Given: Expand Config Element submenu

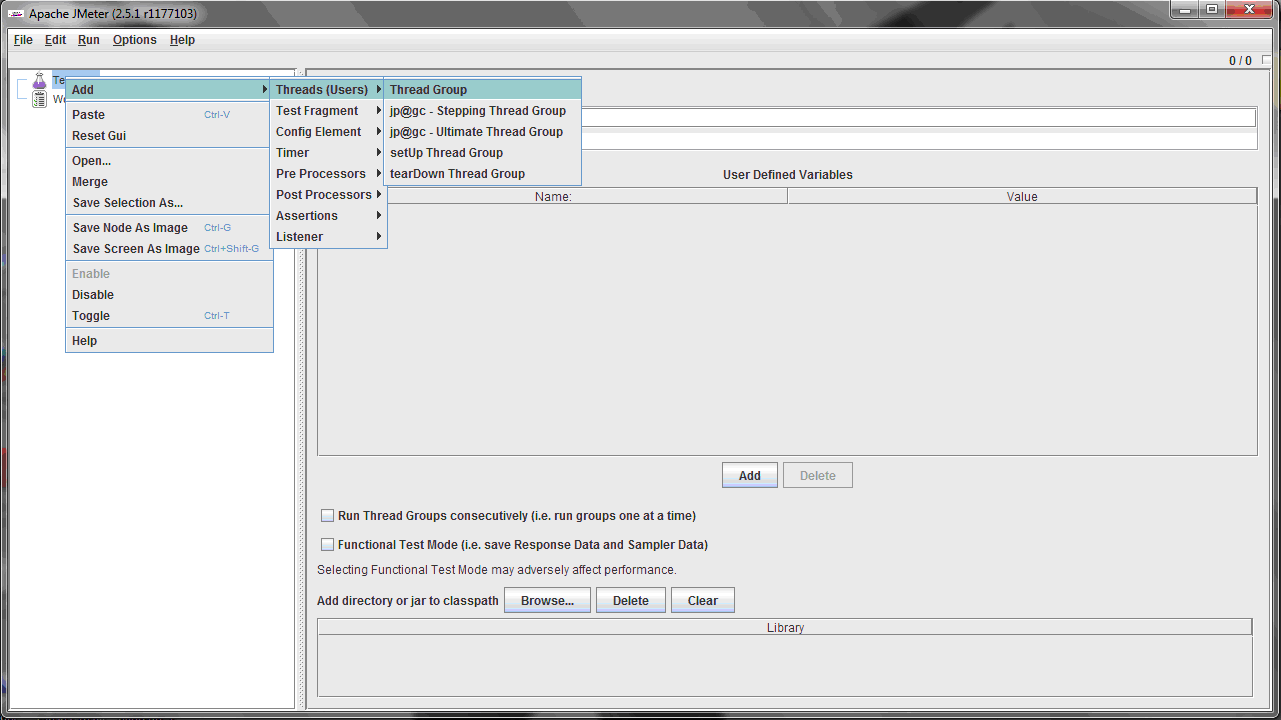Looking at the screenshot, I should pos(328,132).
